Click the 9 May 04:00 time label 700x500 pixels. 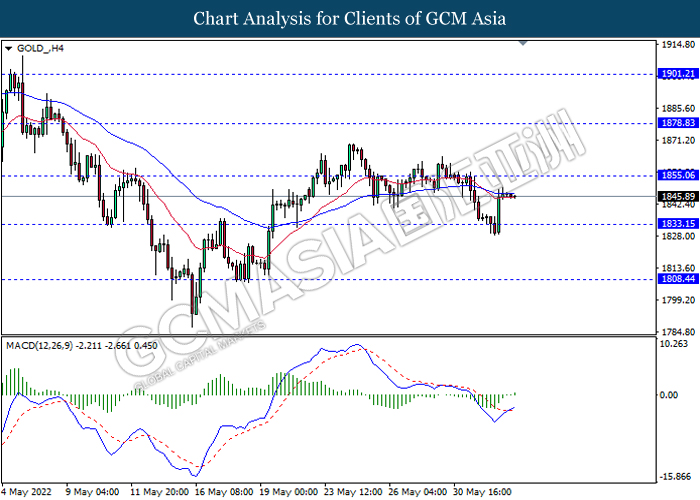pyautogui.click(x=92, y=492)
